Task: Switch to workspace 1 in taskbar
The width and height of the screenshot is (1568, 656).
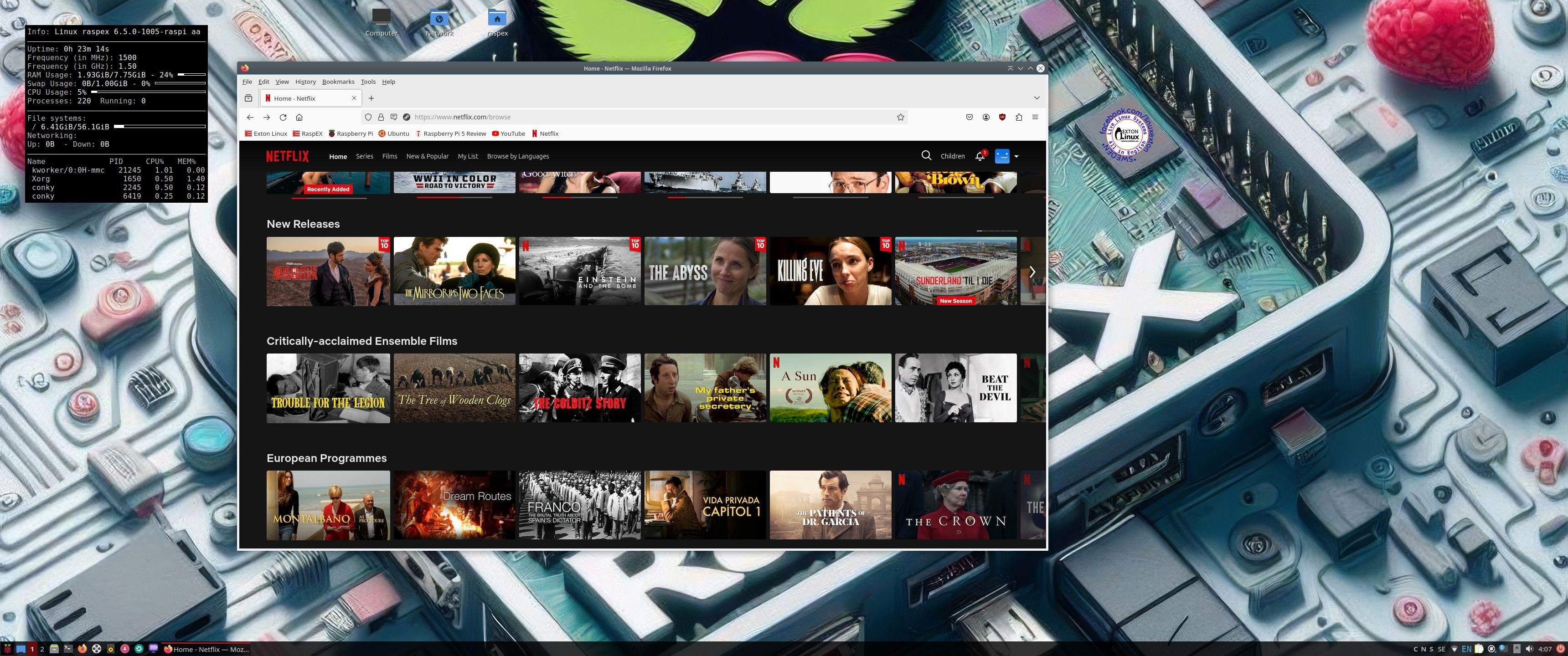Action: coord(32,649)
